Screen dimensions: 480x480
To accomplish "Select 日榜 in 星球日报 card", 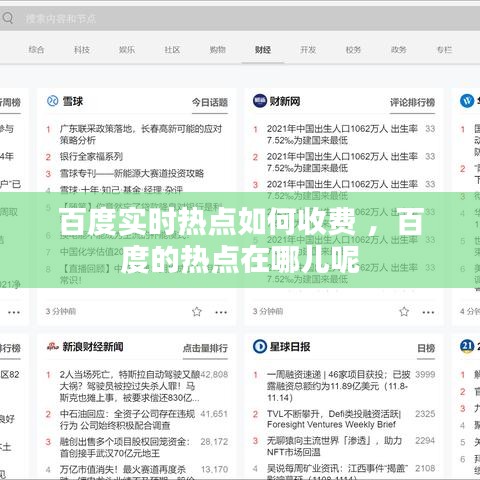I will [x=426, y=348].
